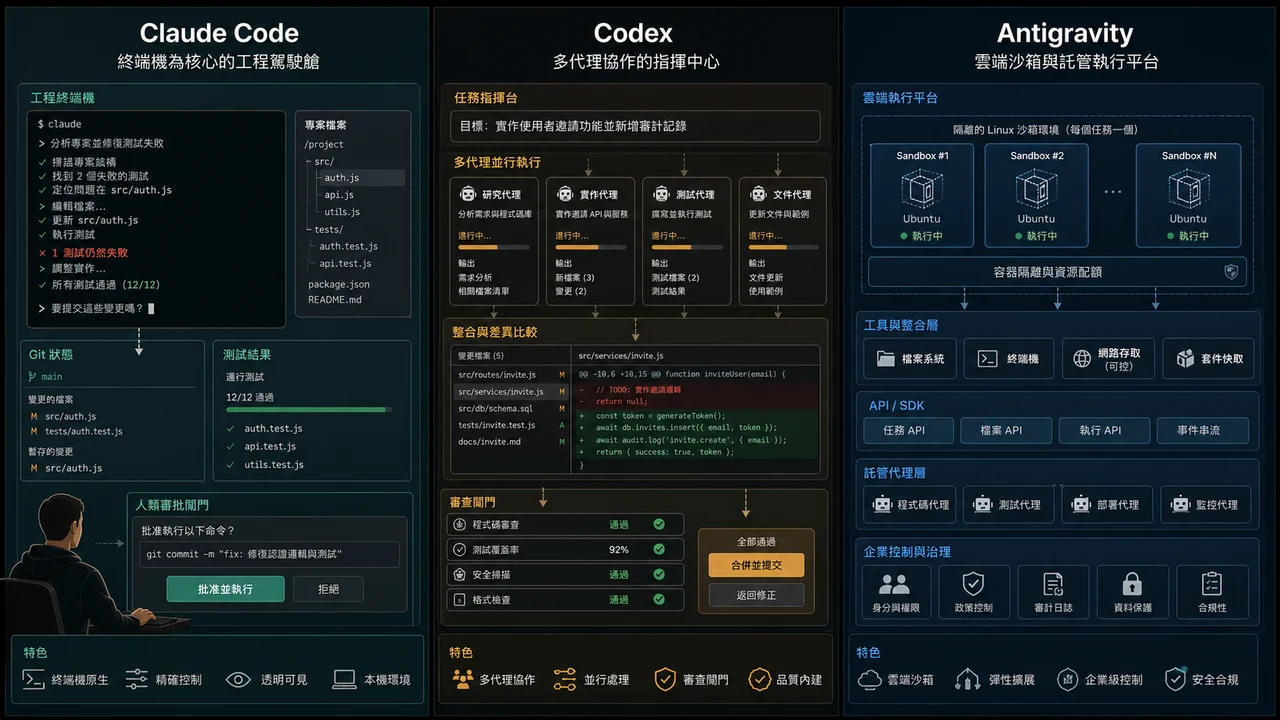1280x720 pixels.
Task: Click the 本機環境 laptop feature icon
Action: pyautogui.click(x=344, y=679)
